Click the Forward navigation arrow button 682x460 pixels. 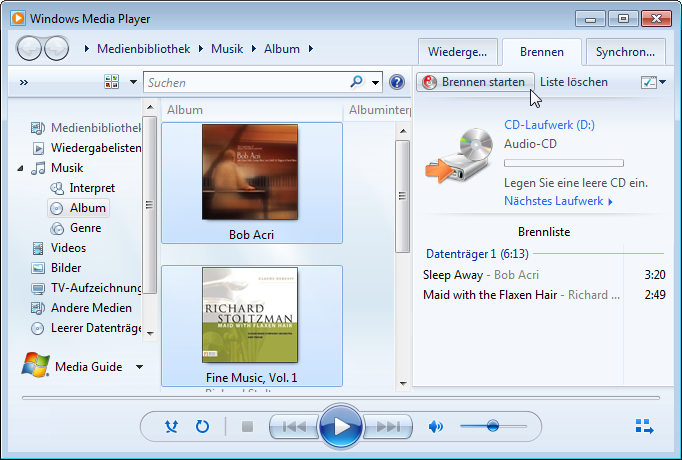click(57, 49)
